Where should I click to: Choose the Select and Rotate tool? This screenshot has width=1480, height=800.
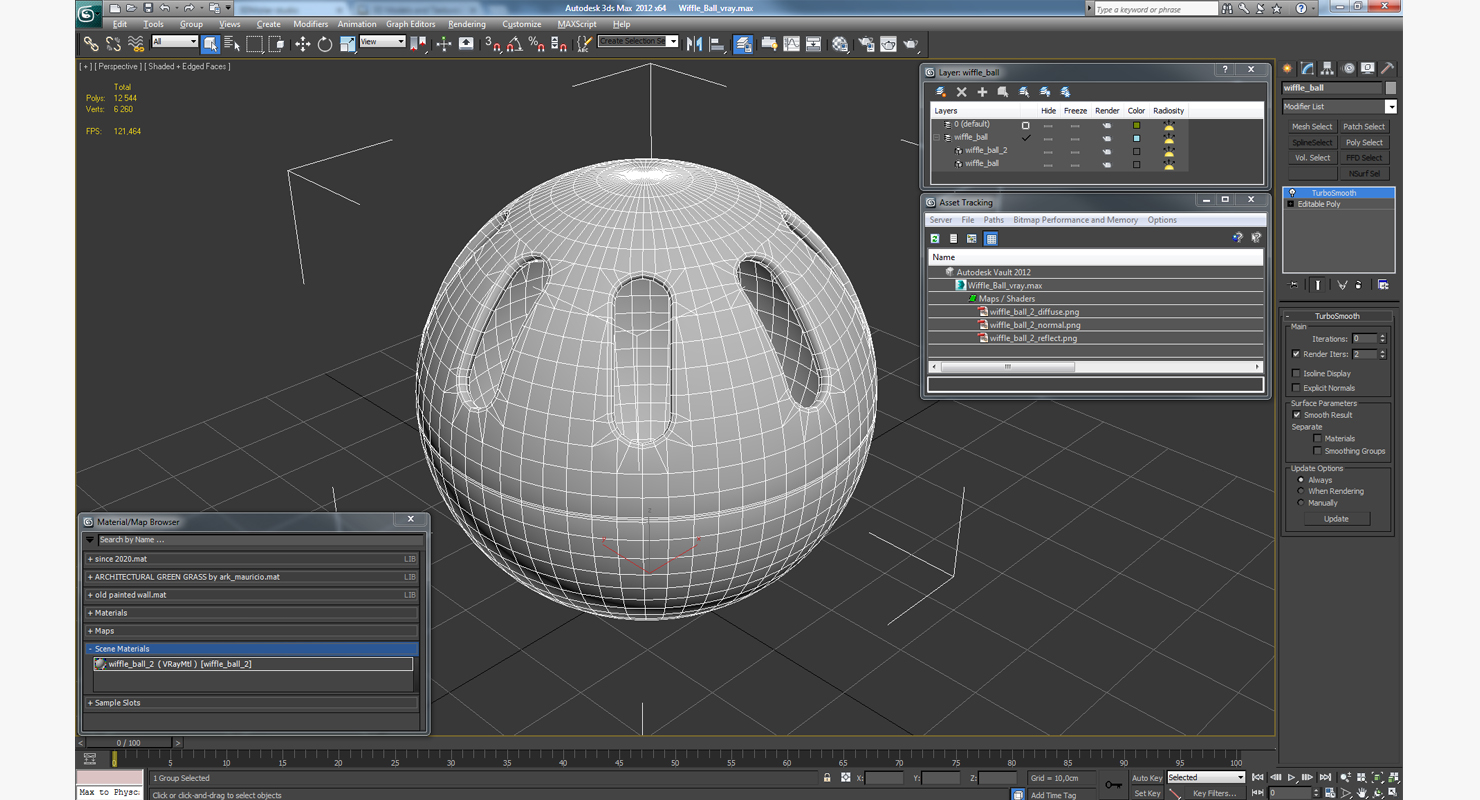tap(325, 44)
